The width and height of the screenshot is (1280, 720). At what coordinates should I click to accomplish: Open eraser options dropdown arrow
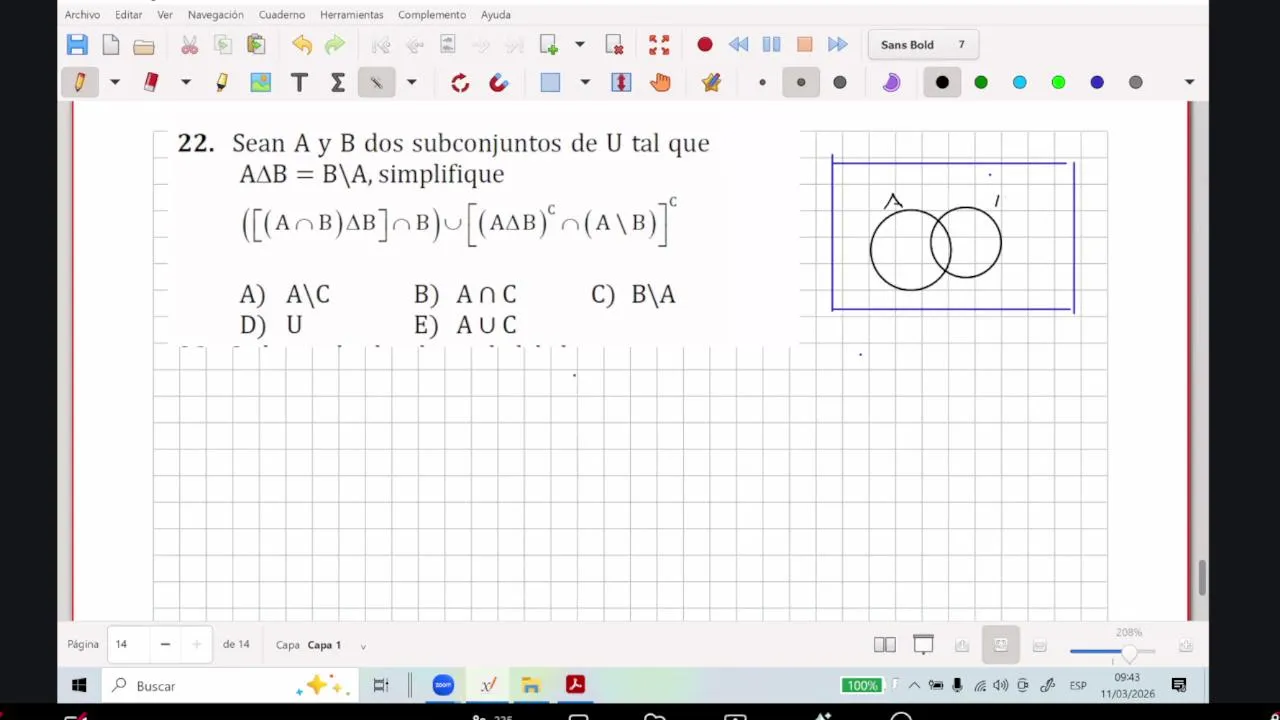[x=186, y=83]
